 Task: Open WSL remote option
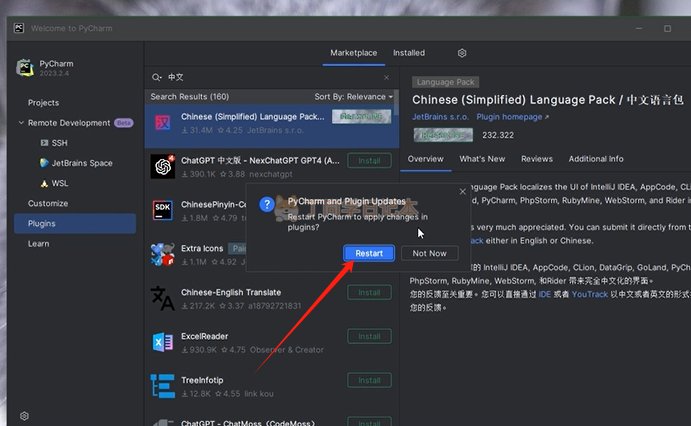(60, 183)
